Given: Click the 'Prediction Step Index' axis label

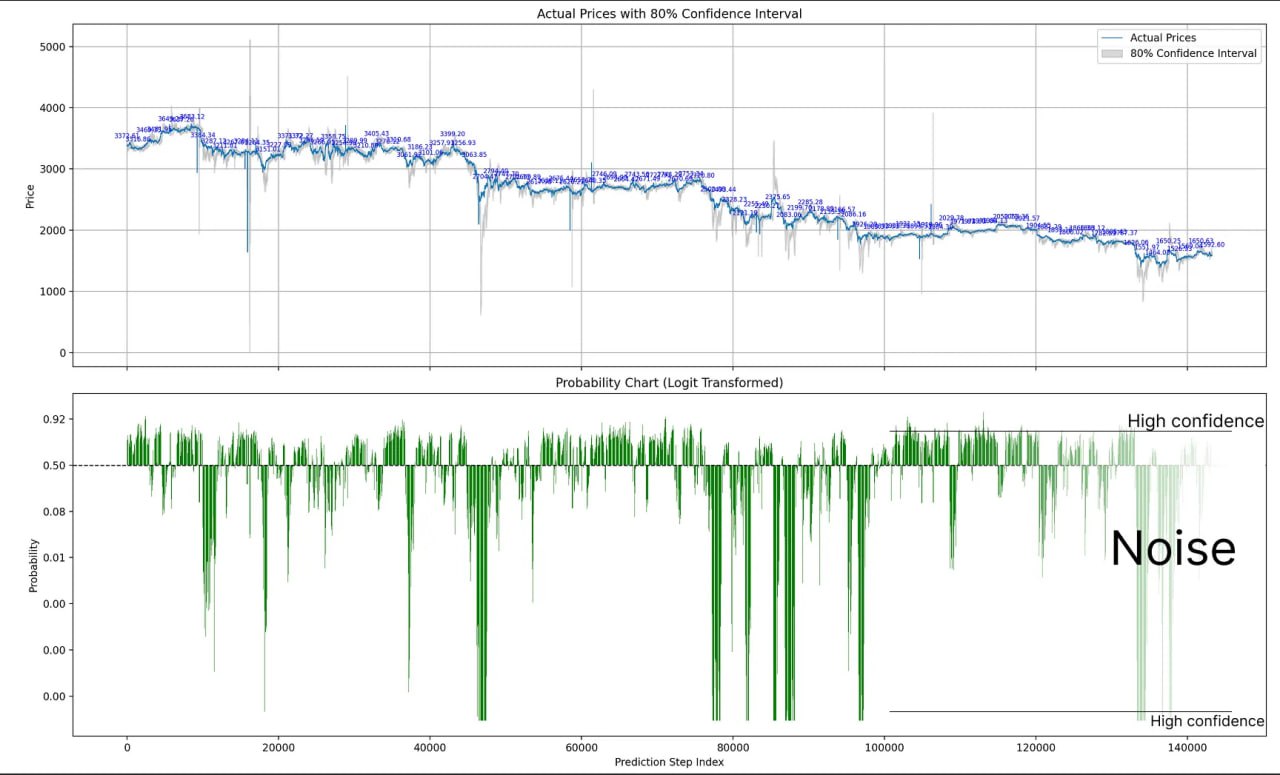Looking at the screenshot, I should (x=669, y=762).
